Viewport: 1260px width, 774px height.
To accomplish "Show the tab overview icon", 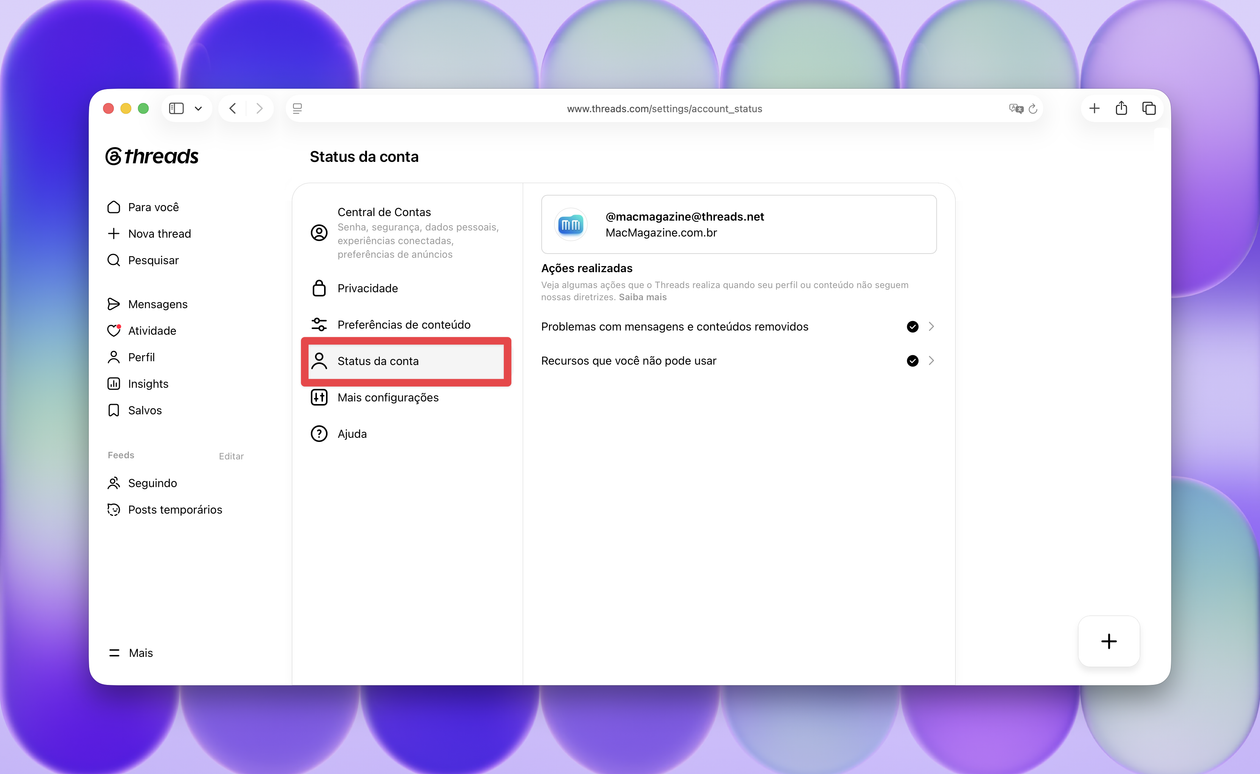I will click(x=1149, y=108).
